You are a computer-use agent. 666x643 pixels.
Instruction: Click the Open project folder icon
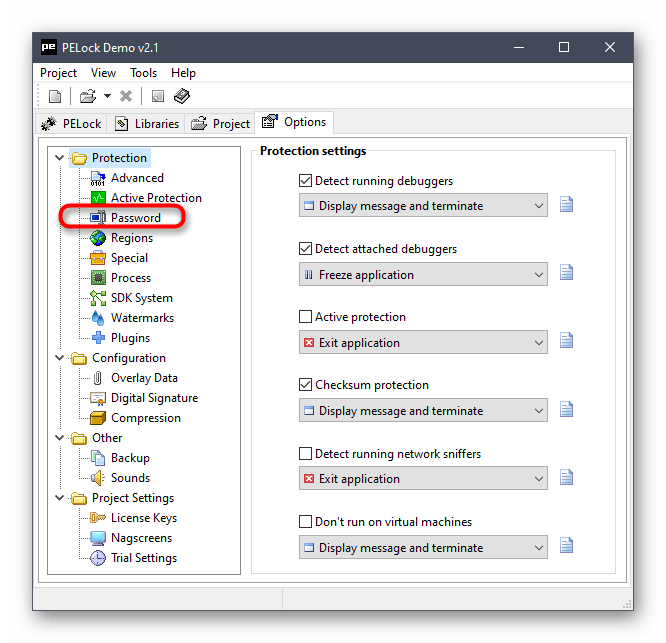(88, 96)
